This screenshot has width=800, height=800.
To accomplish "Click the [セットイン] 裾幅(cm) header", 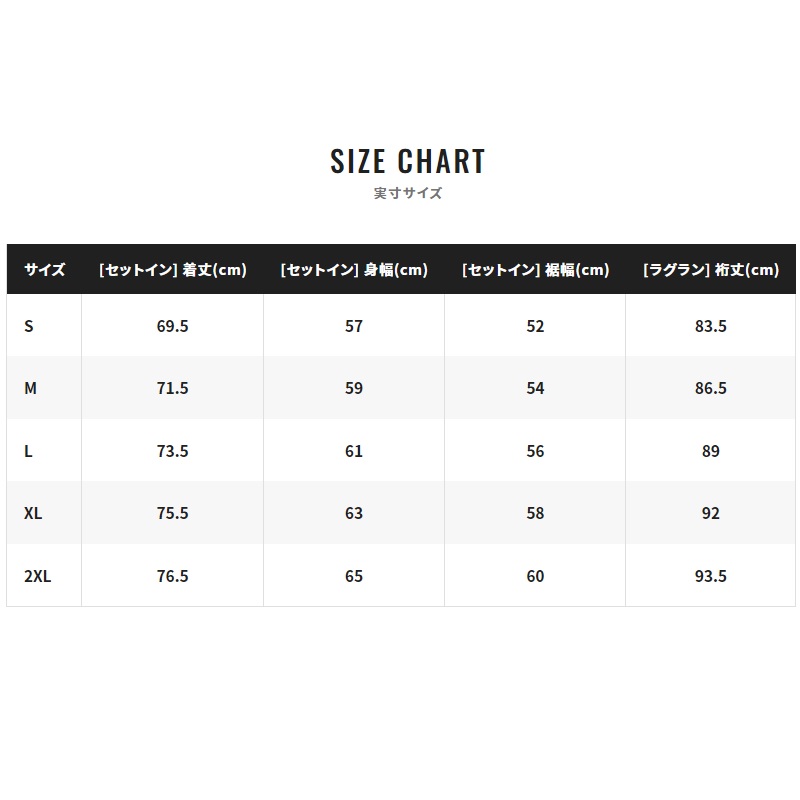I will 535,269.
